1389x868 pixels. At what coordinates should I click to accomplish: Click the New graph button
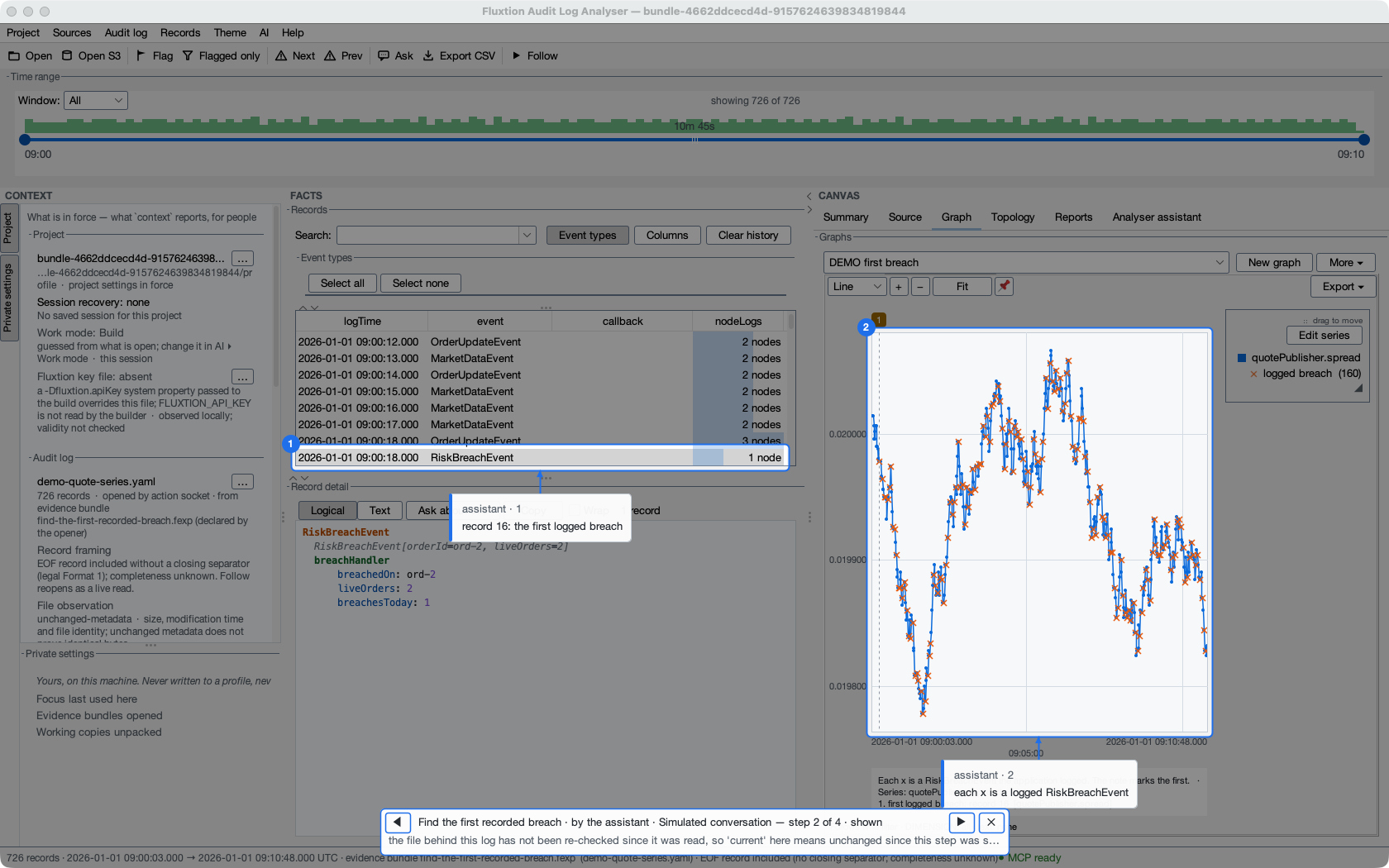click(1274, 262)
